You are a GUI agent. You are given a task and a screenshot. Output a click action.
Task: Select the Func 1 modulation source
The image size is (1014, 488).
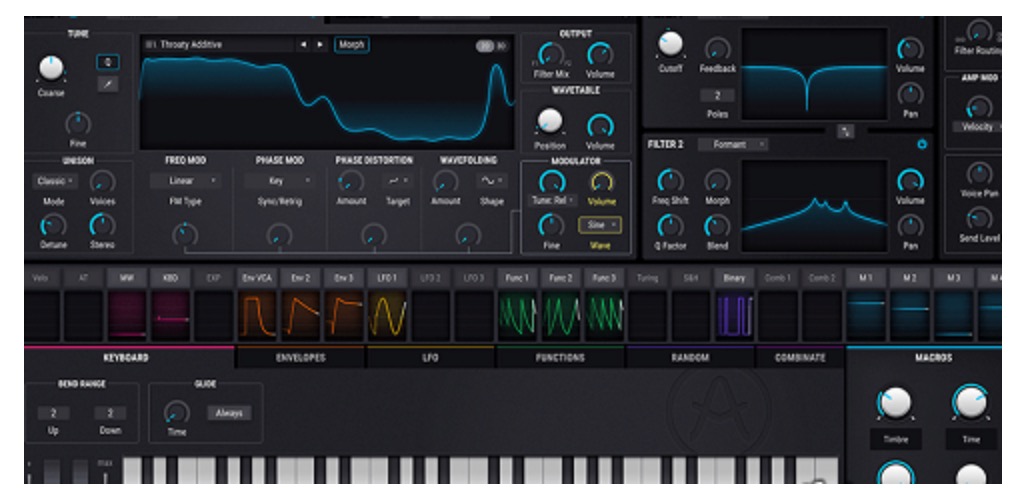pyautogui.click(x=517, y=279)
